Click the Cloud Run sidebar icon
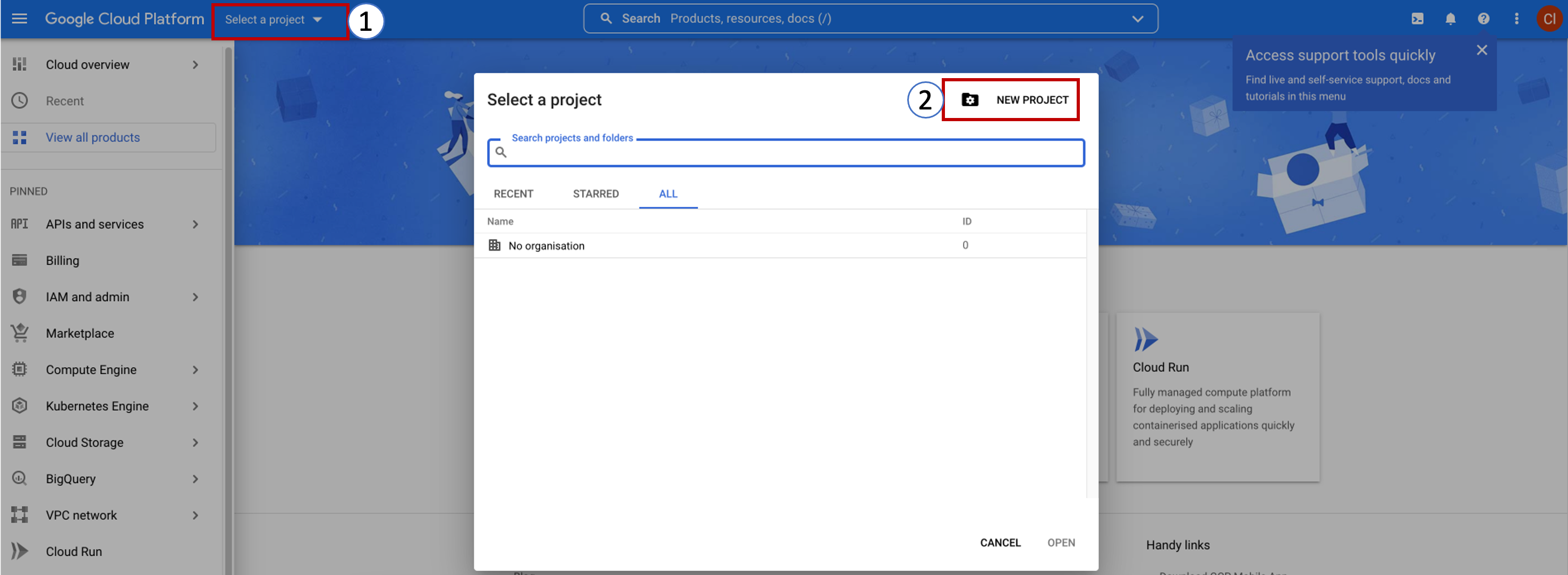 20,551
